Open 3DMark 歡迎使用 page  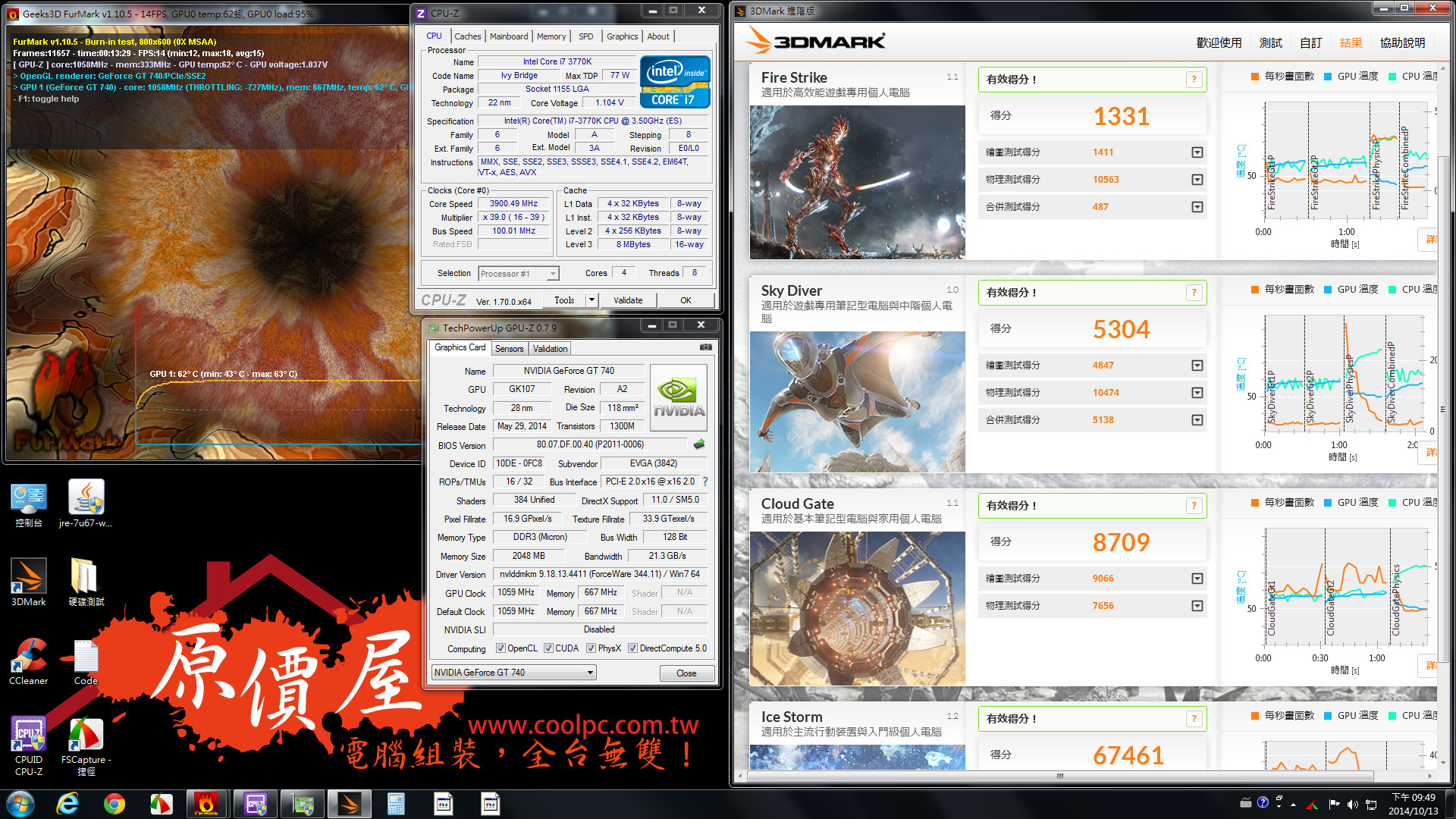pyautogui.click(x=1219, y=43)
